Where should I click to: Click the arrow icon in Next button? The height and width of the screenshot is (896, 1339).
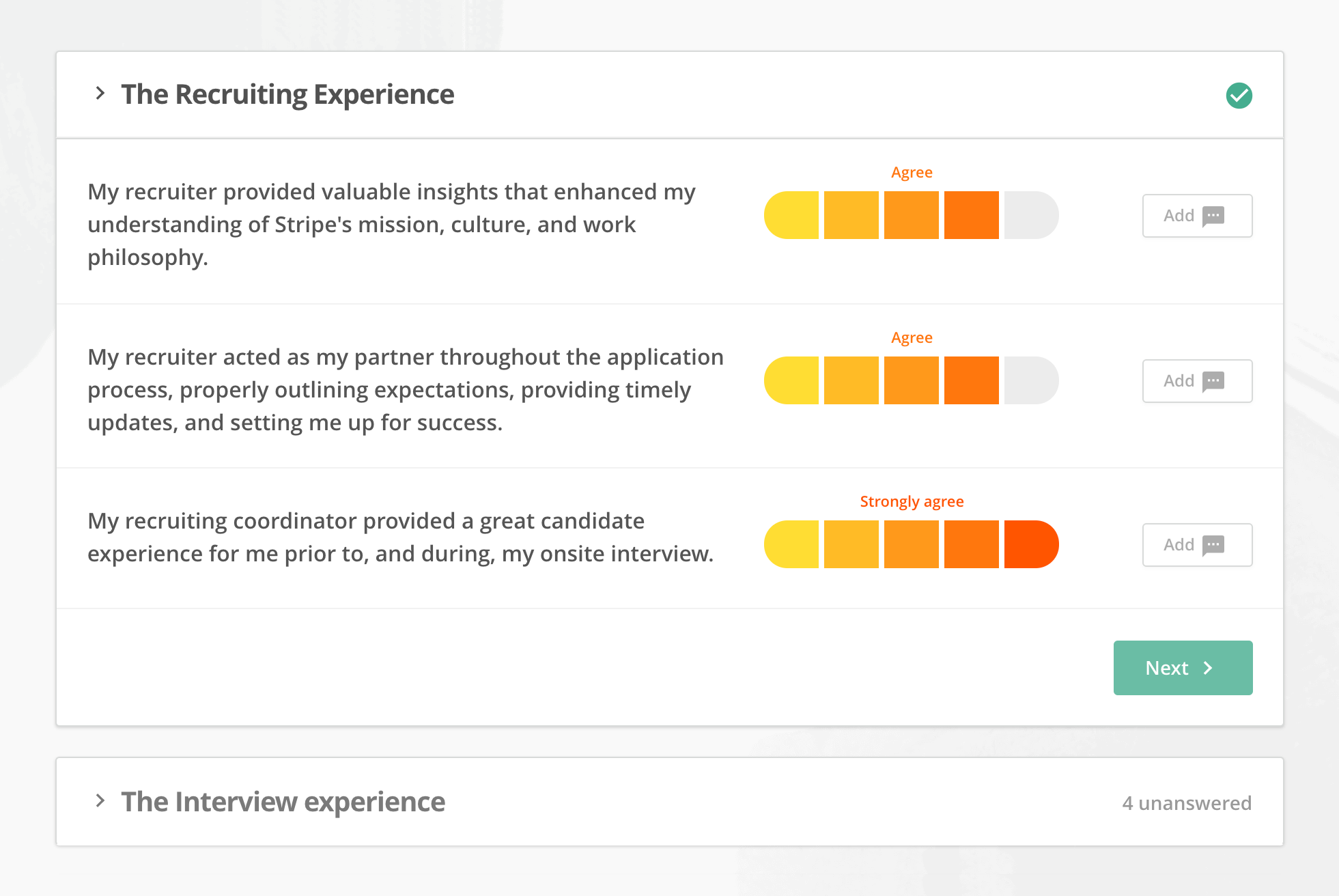(1208, 668)
